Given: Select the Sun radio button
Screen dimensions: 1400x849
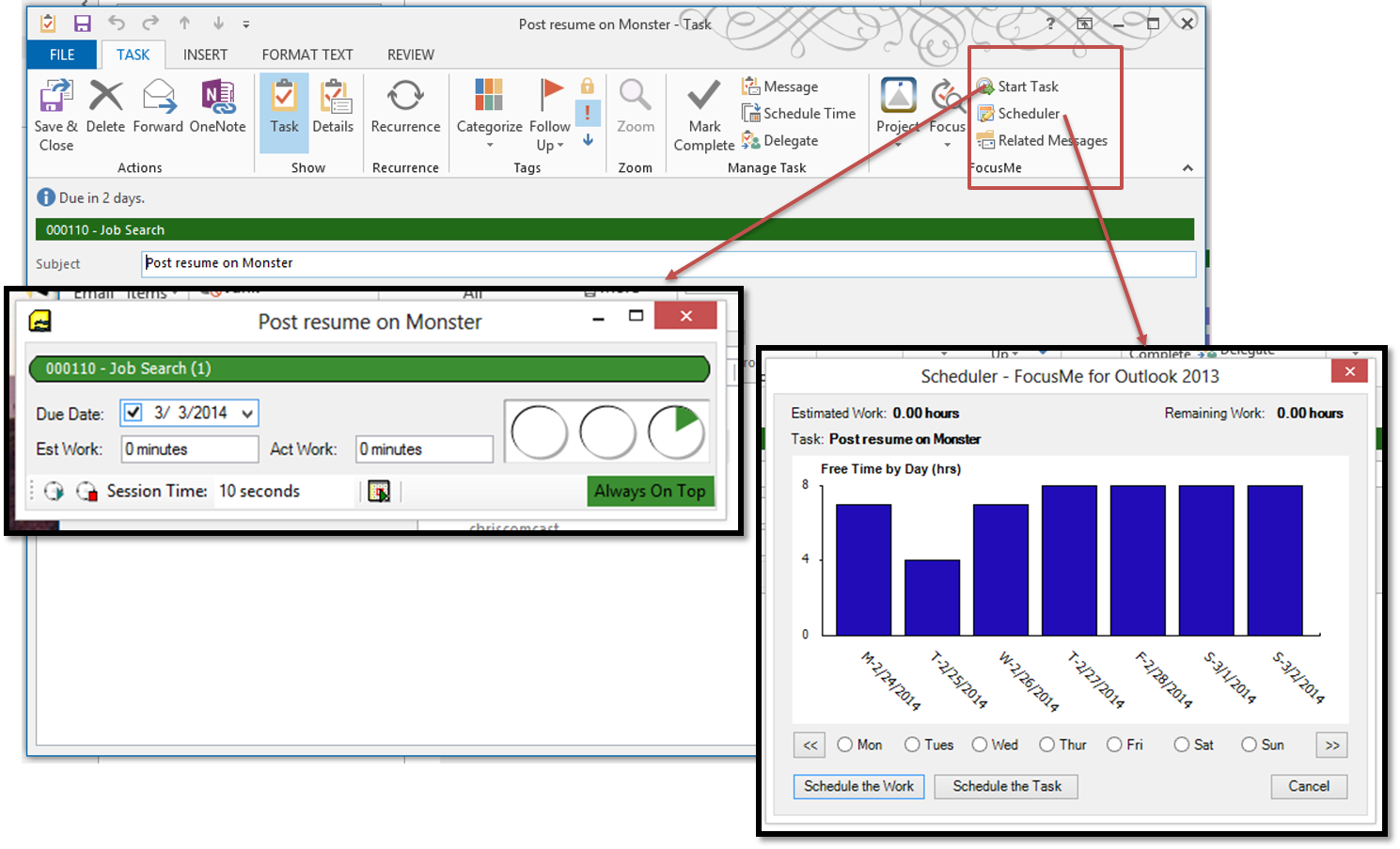Looking at the screenshot, I should pos(1249,745).
